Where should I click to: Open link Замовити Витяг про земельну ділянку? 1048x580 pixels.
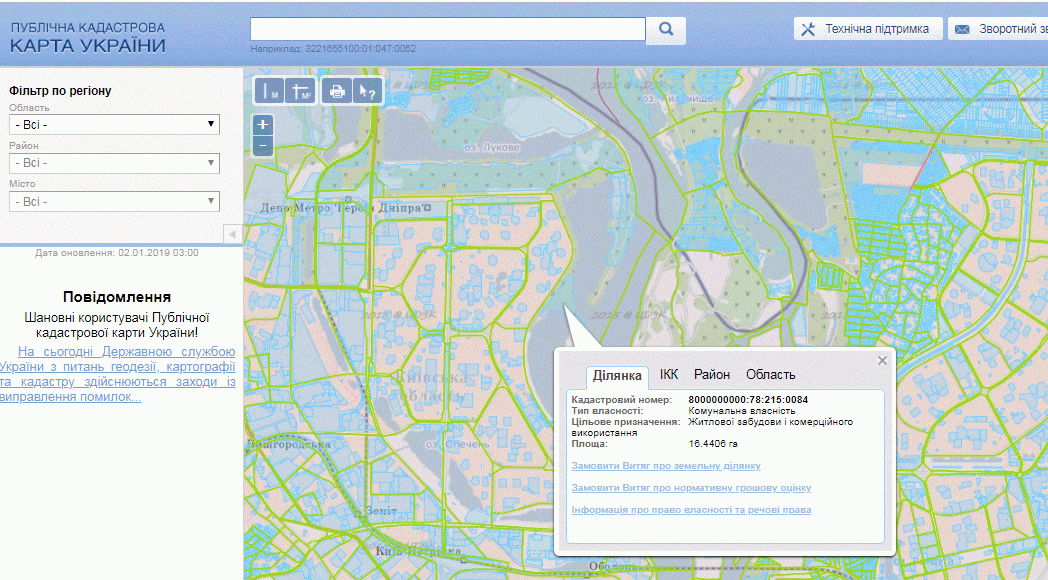click(x=665, y=466)
